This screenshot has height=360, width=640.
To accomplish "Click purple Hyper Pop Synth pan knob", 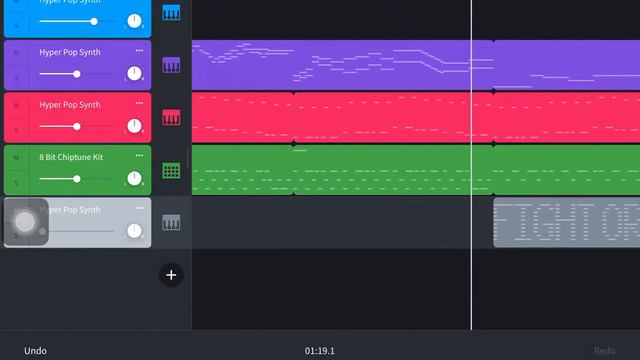I will (134, 73).
